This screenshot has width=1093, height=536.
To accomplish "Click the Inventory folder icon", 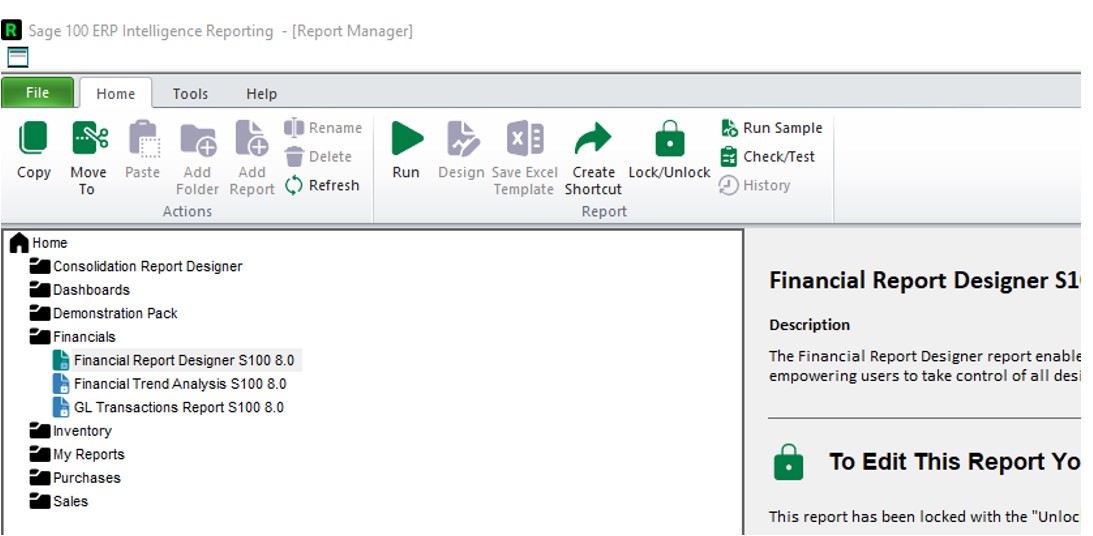I will point(40,431).
